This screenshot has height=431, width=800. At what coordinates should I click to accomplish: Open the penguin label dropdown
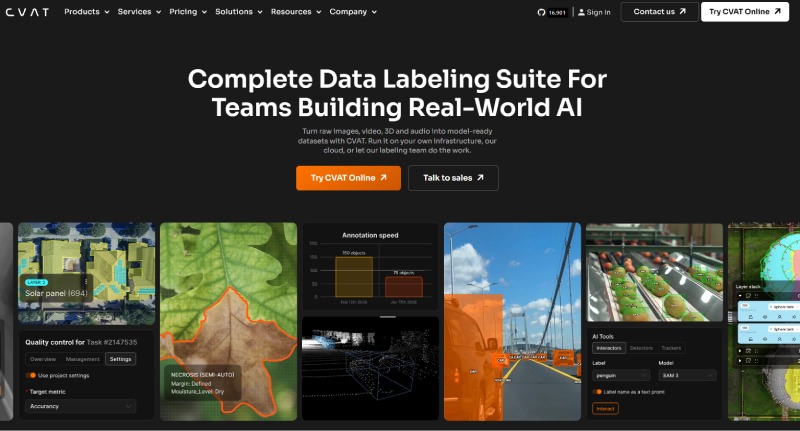(x=621, y=375)
